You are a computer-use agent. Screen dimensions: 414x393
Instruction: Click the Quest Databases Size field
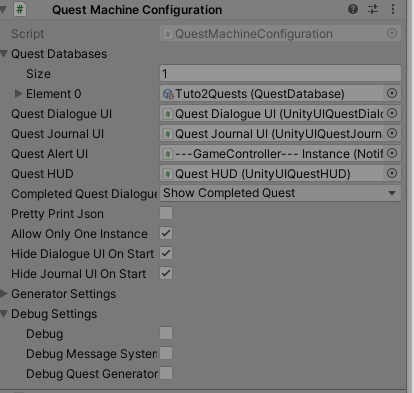tap(280, 73)
